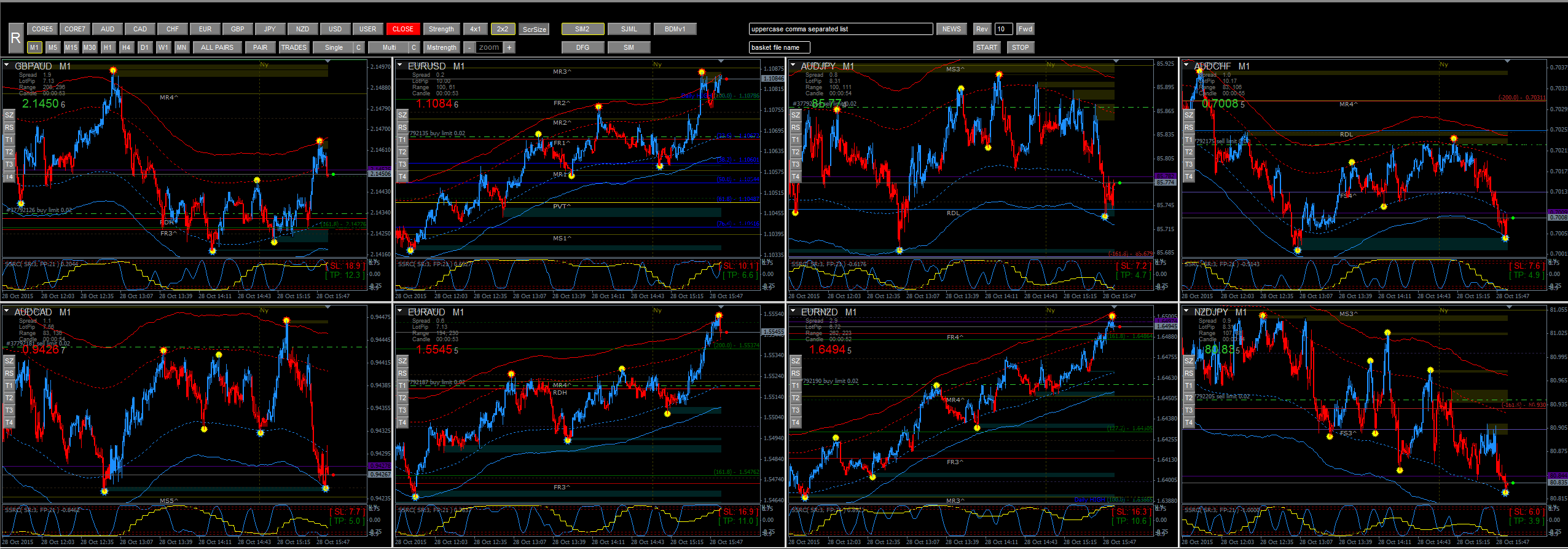Select H4 timeframe
The image size is (1568, 549).
coord(127,47)
